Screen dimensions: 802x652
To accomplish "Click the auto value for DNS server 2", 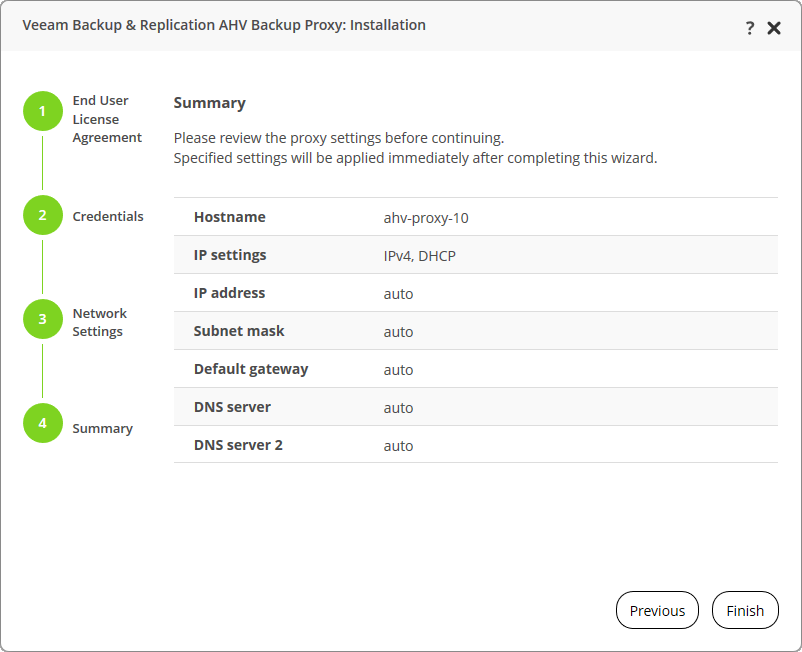I will (398, 446).
